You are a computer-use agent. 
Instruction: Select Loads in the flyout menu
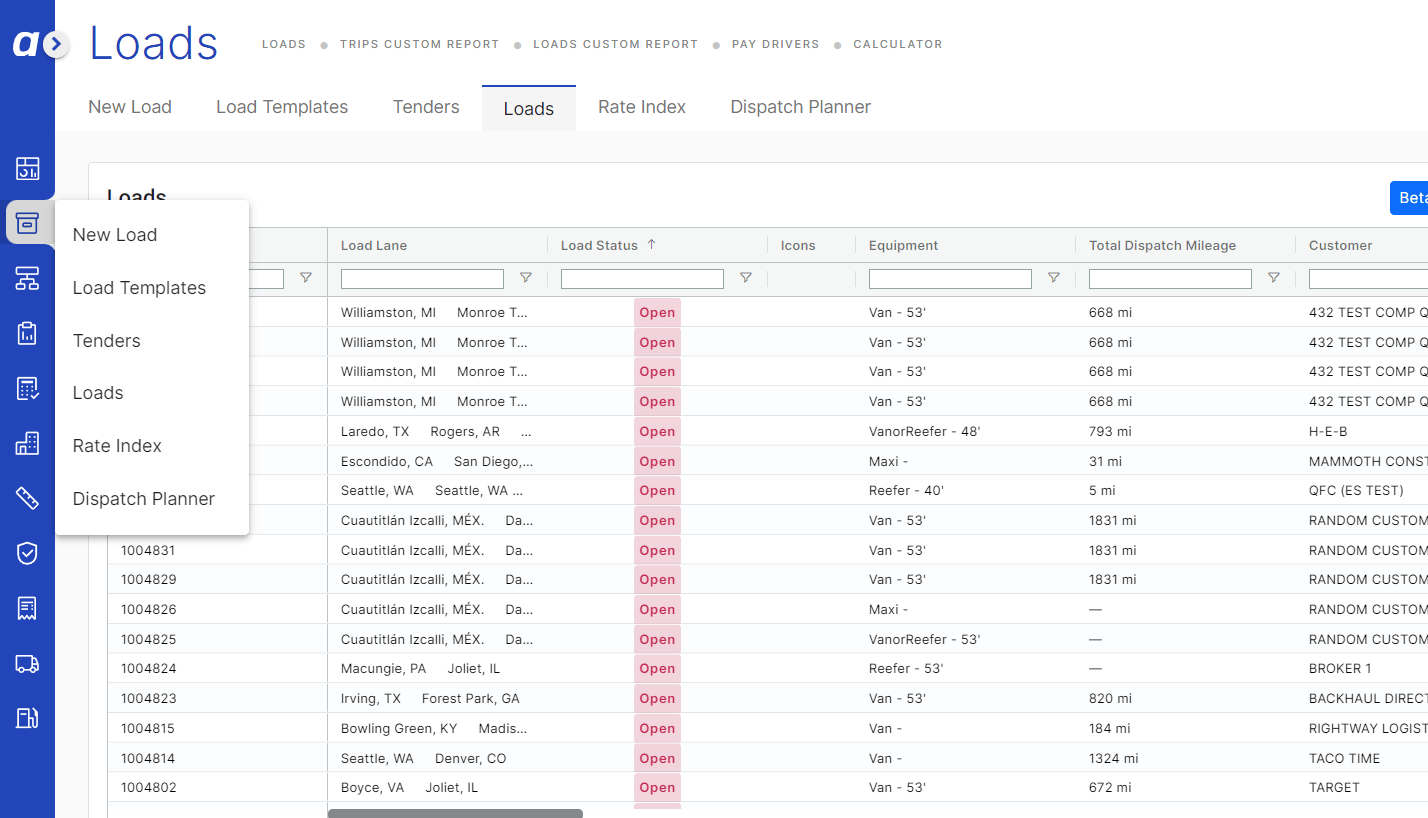click(x=98, y=393)
